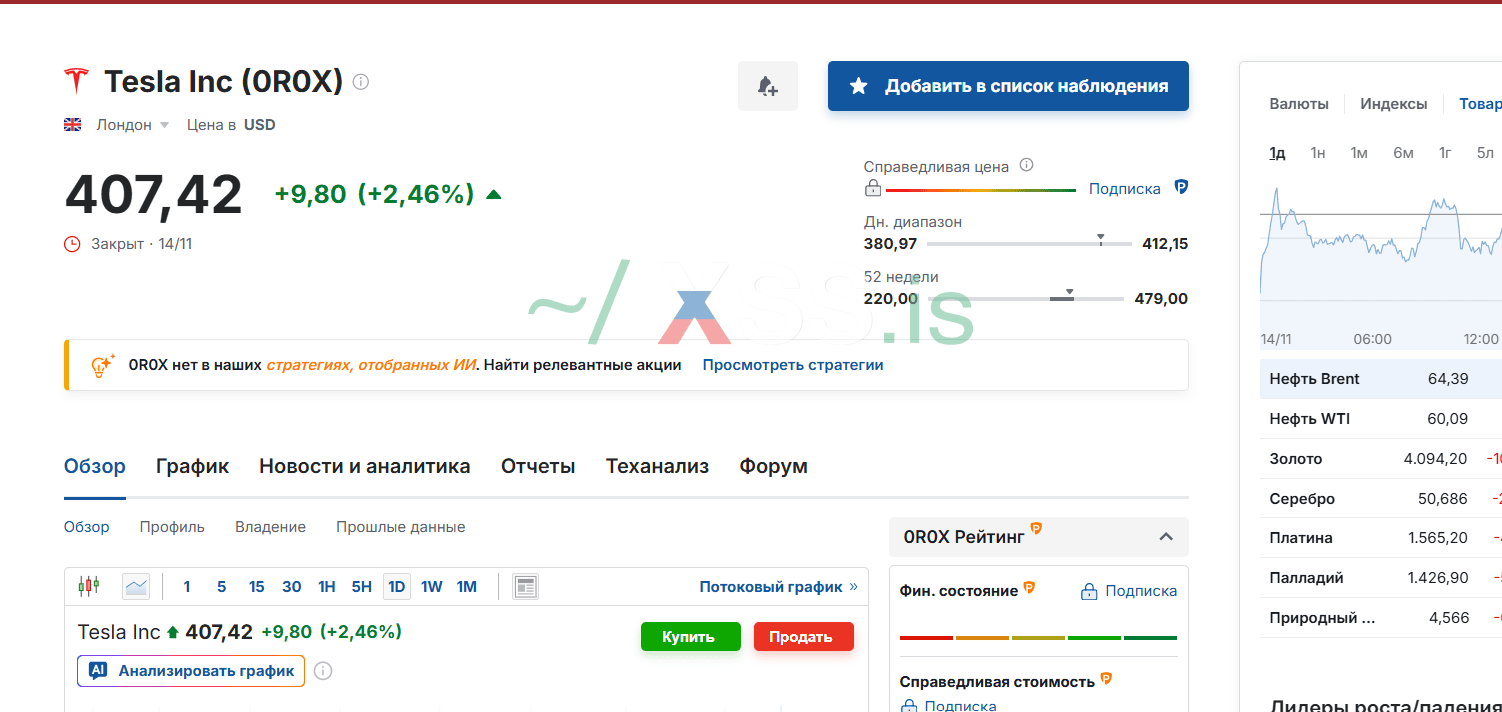Click the info icon next to Tesla Inc name
Screen dimensions: 1502x712
(x=360, y=82)
